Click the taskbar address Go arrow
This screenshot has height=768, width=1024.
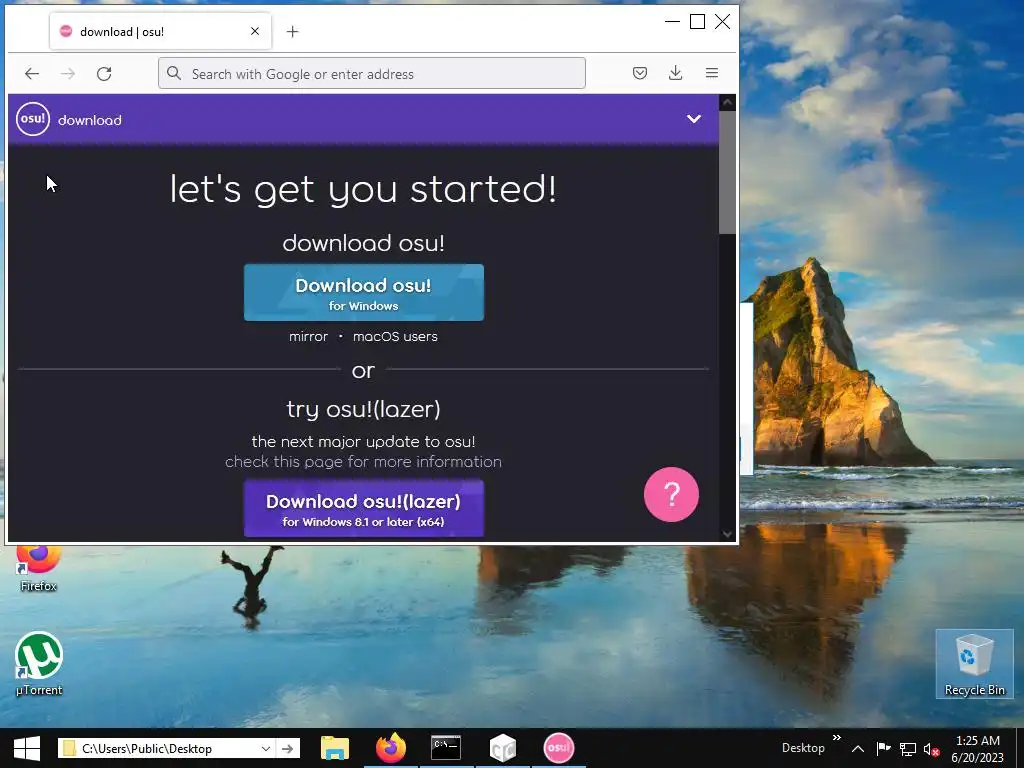click(287, 748)
